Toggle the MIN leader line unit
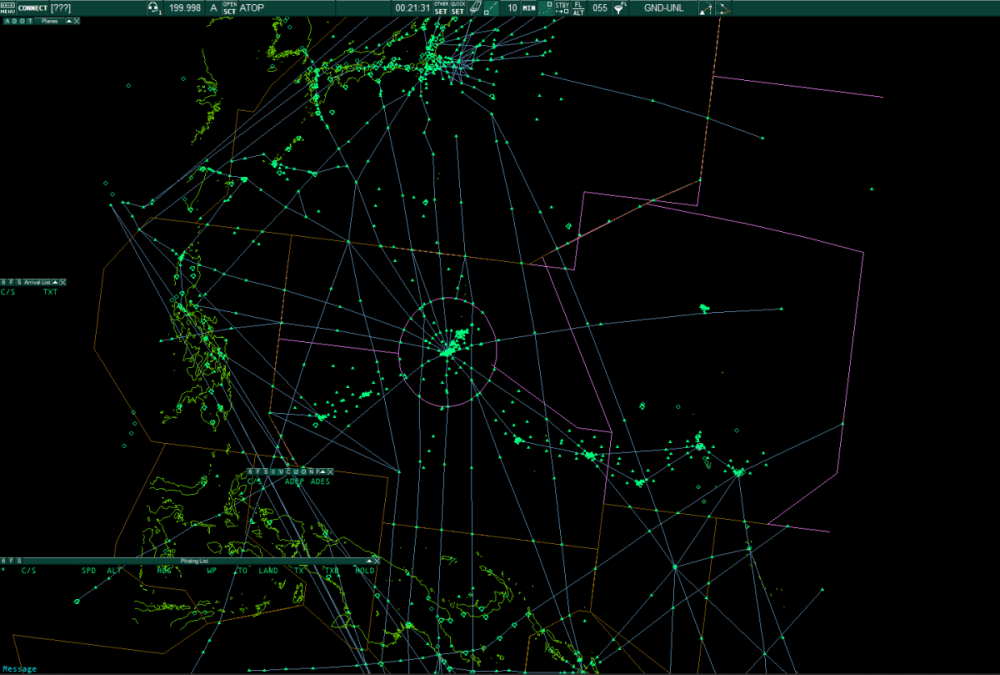Screen dimensions: 1000x675 click(x=528, y=7)
